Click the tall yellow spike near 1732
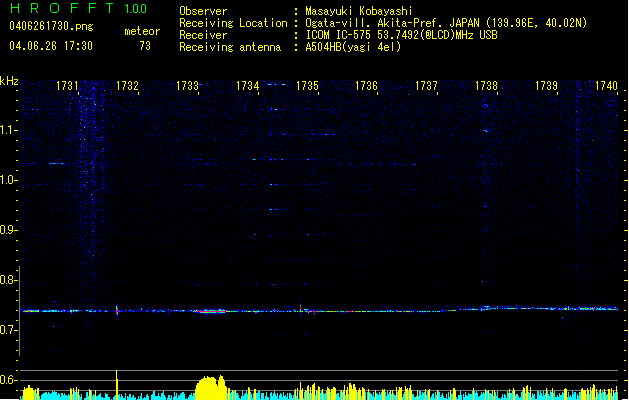 (117, 385)
